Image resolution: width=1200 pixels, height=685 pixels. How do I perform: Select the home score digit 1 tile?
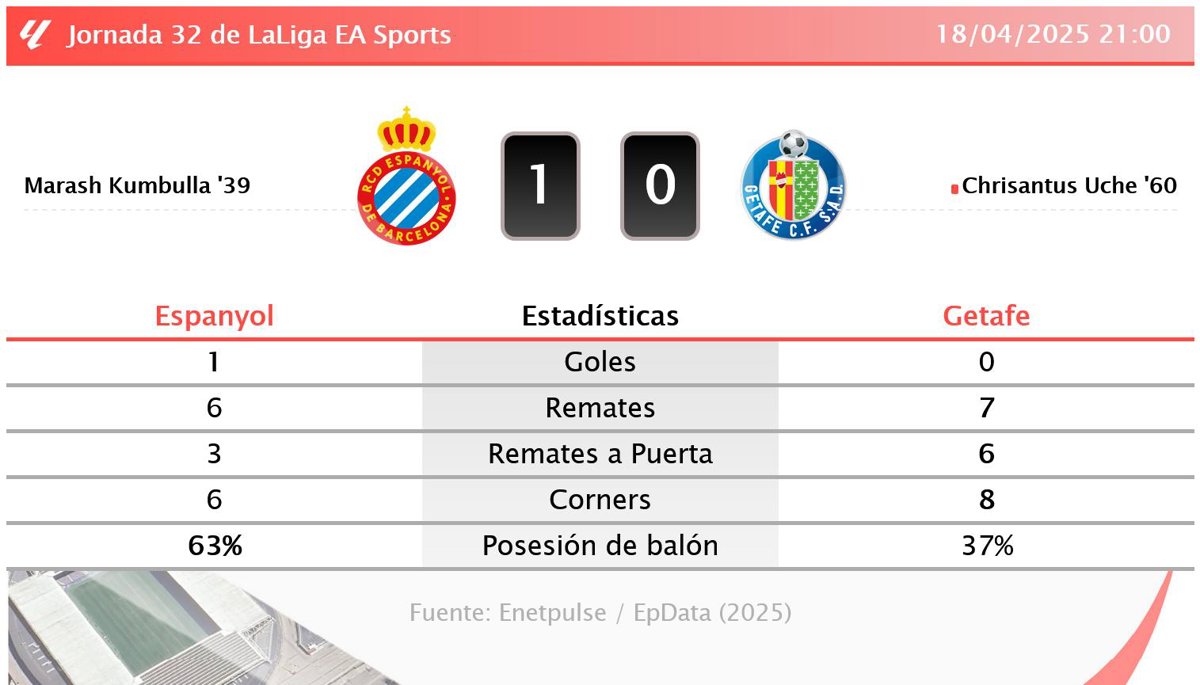tap(540, 186)
